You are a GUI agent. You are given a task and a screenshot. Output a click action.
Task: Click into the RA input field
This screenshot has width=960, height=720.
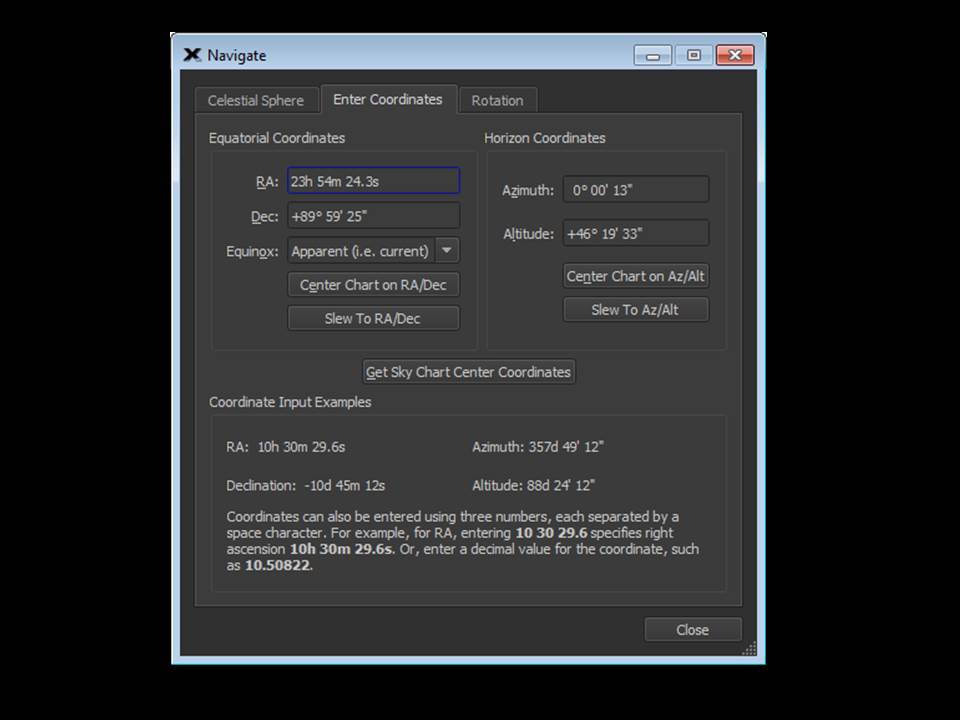[x=373, y=181]
